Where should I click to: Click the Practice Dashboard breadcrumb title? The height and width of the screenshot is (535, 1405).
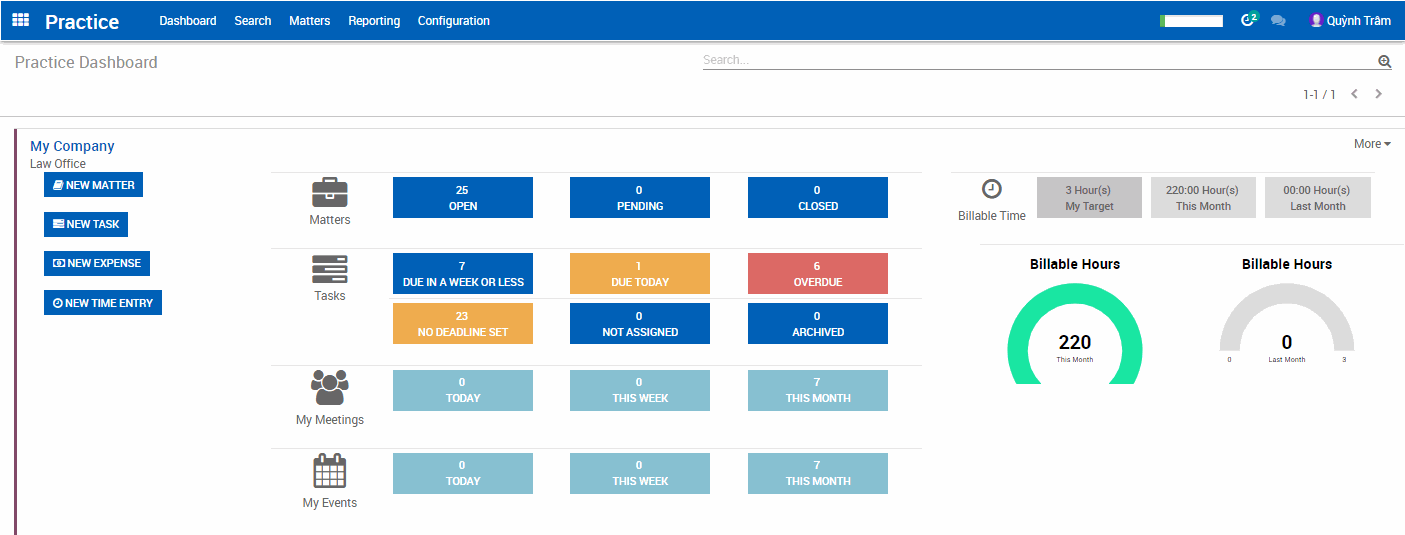[86, 62]
